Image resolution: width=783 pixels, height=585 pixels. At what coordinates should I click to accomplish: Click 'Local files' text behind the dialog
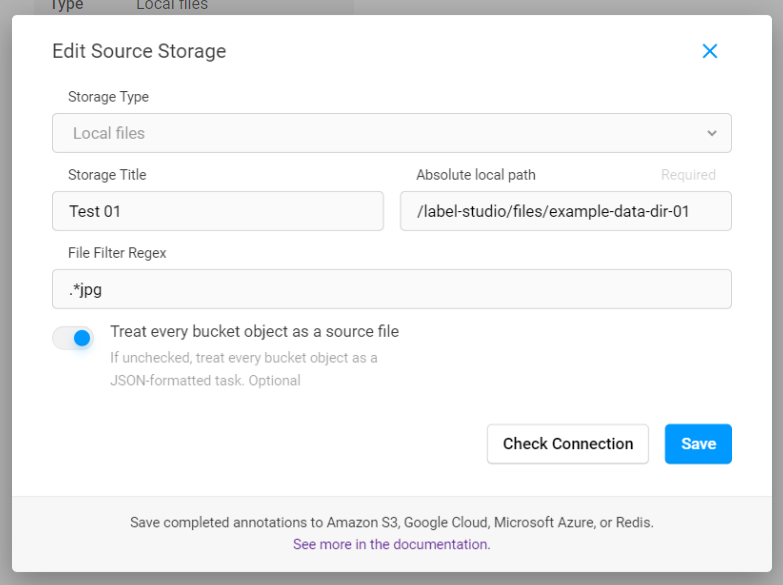point(172,6)
